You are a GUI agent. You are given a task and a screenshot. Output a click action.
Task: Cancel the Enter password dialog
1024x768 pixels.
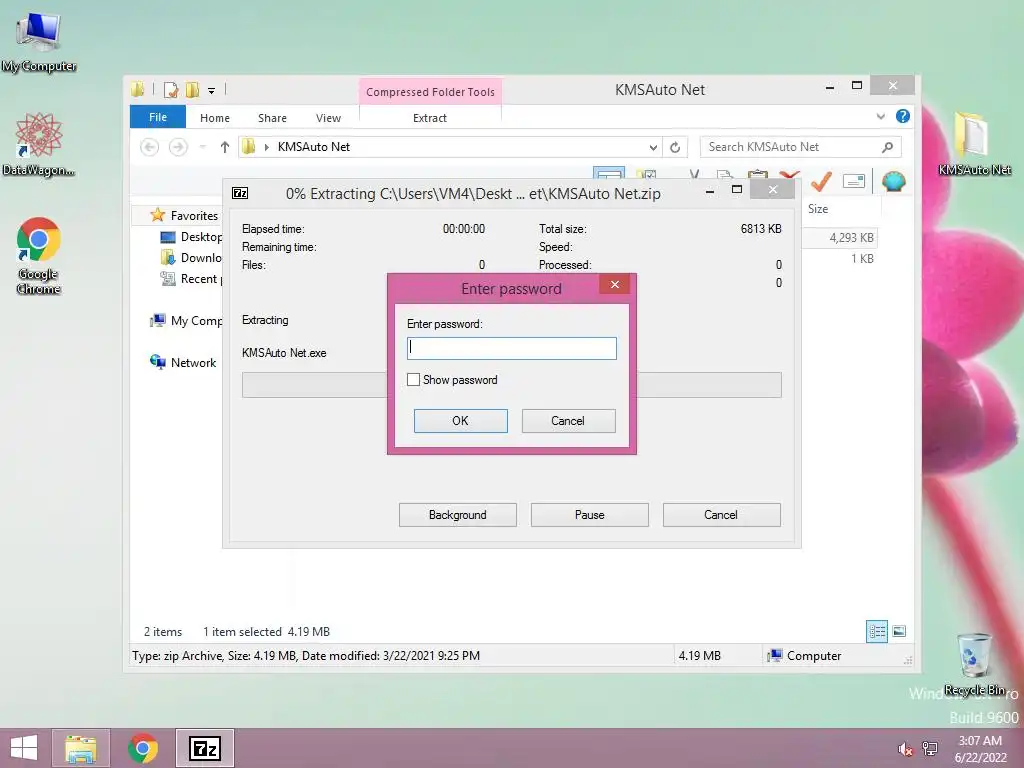[x=568, y=421]
